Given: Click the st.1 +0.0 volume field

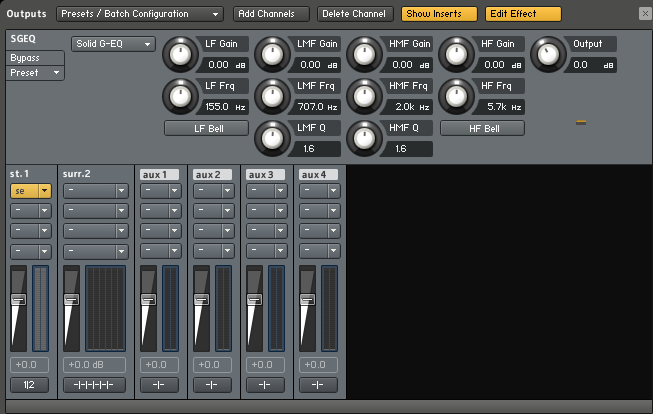Looking at the screenshot, I should click(29, 365).
